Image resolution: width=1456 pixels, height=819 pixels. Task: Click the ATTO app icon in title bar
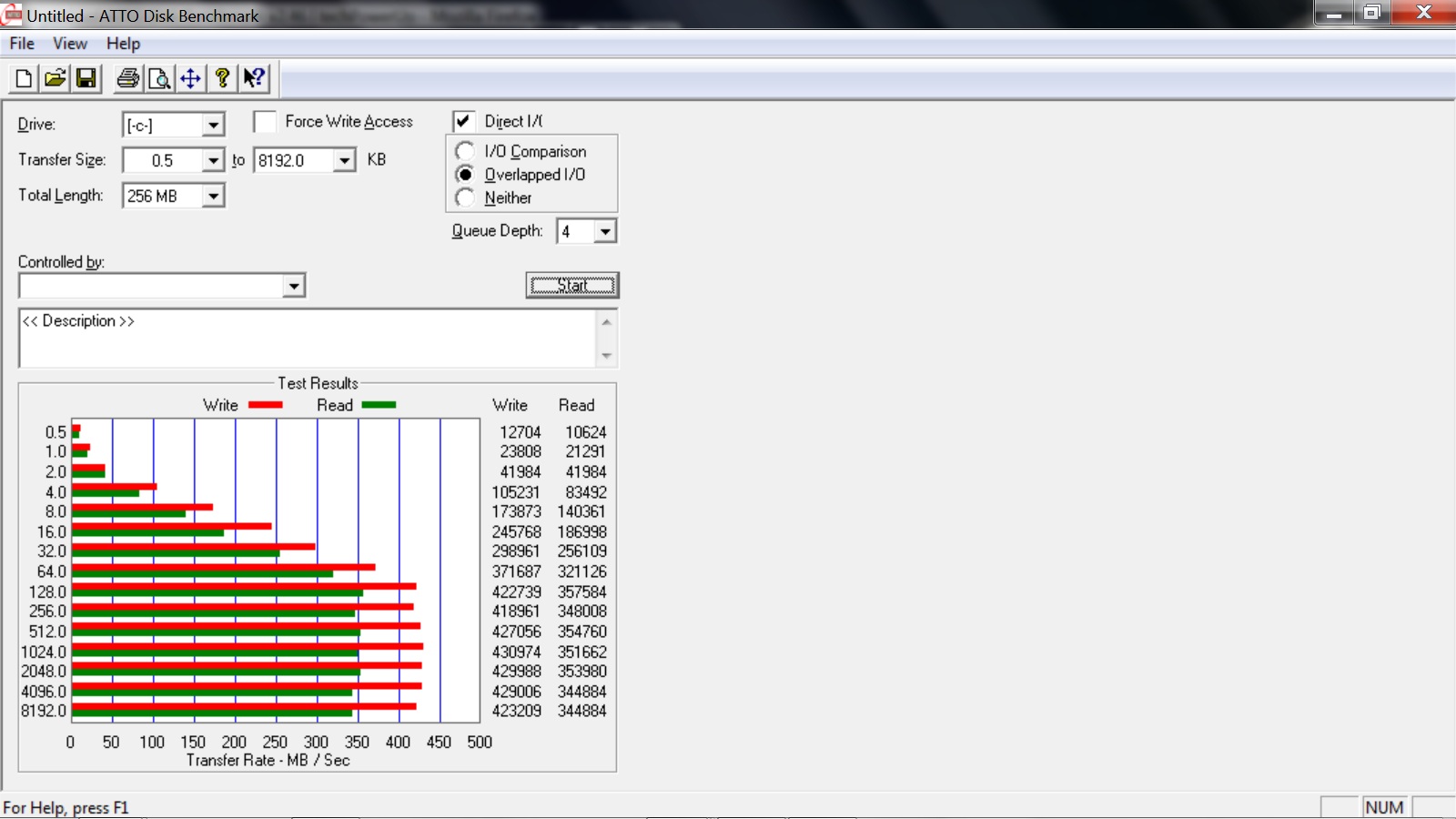coord(12,15)
